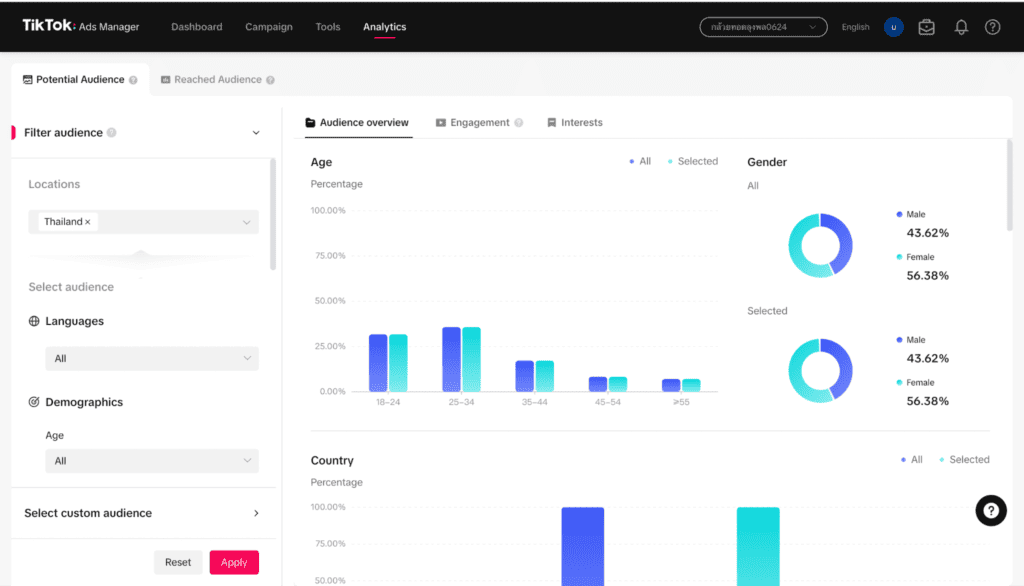Viewport: 1024px width, 586px height.
Task: Open the business center briefcase icon
Action: pos(926,27)
